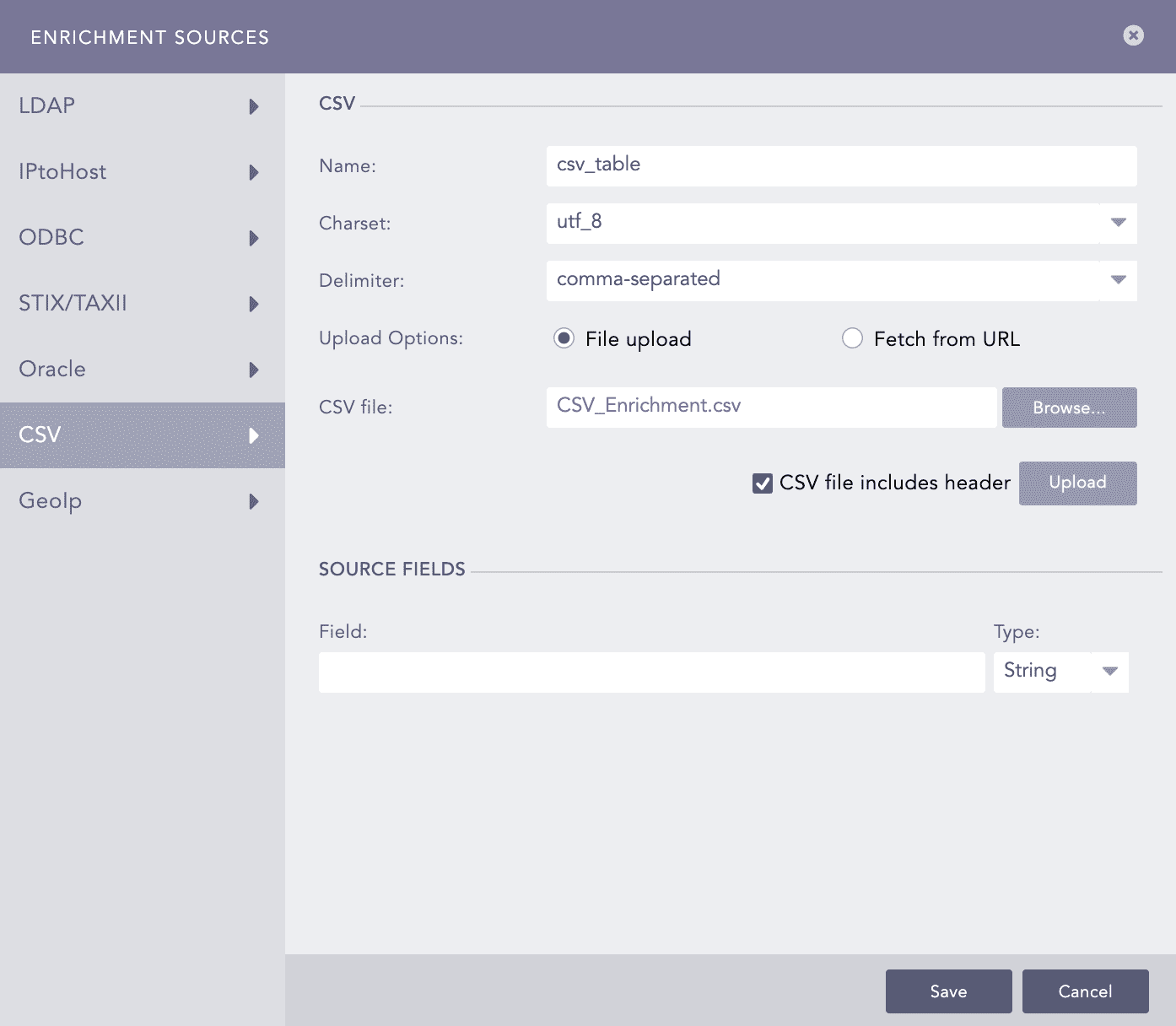Select the Fetch from URL option
1176x1026 pixels.
click(852, 338)
